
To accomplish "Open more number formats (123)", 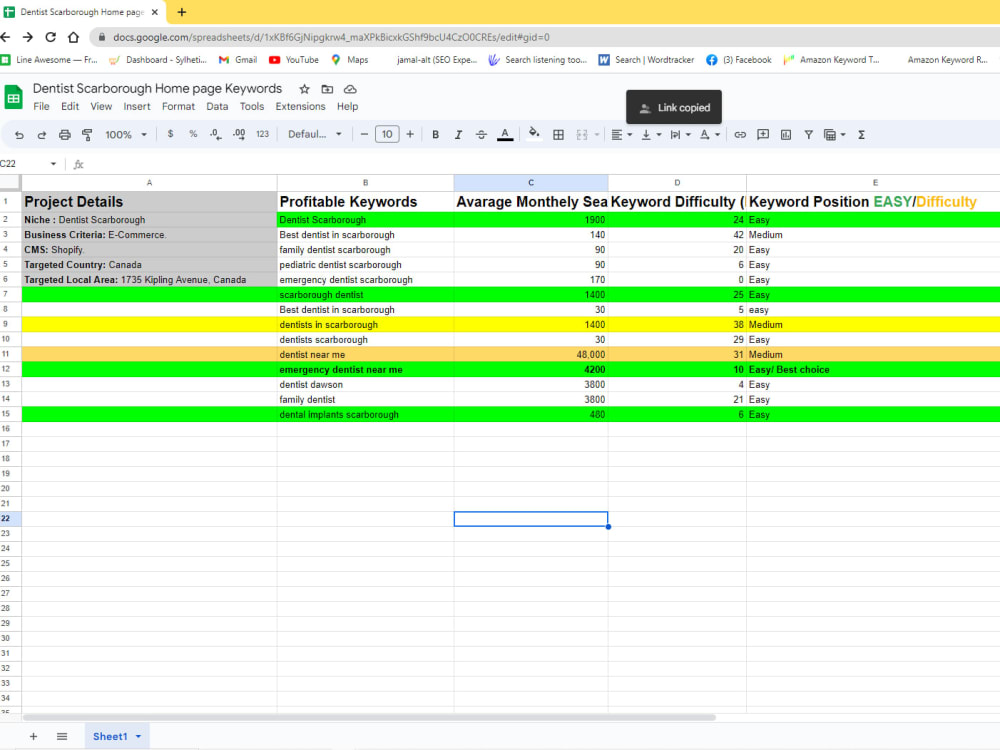I will (262, 135).
